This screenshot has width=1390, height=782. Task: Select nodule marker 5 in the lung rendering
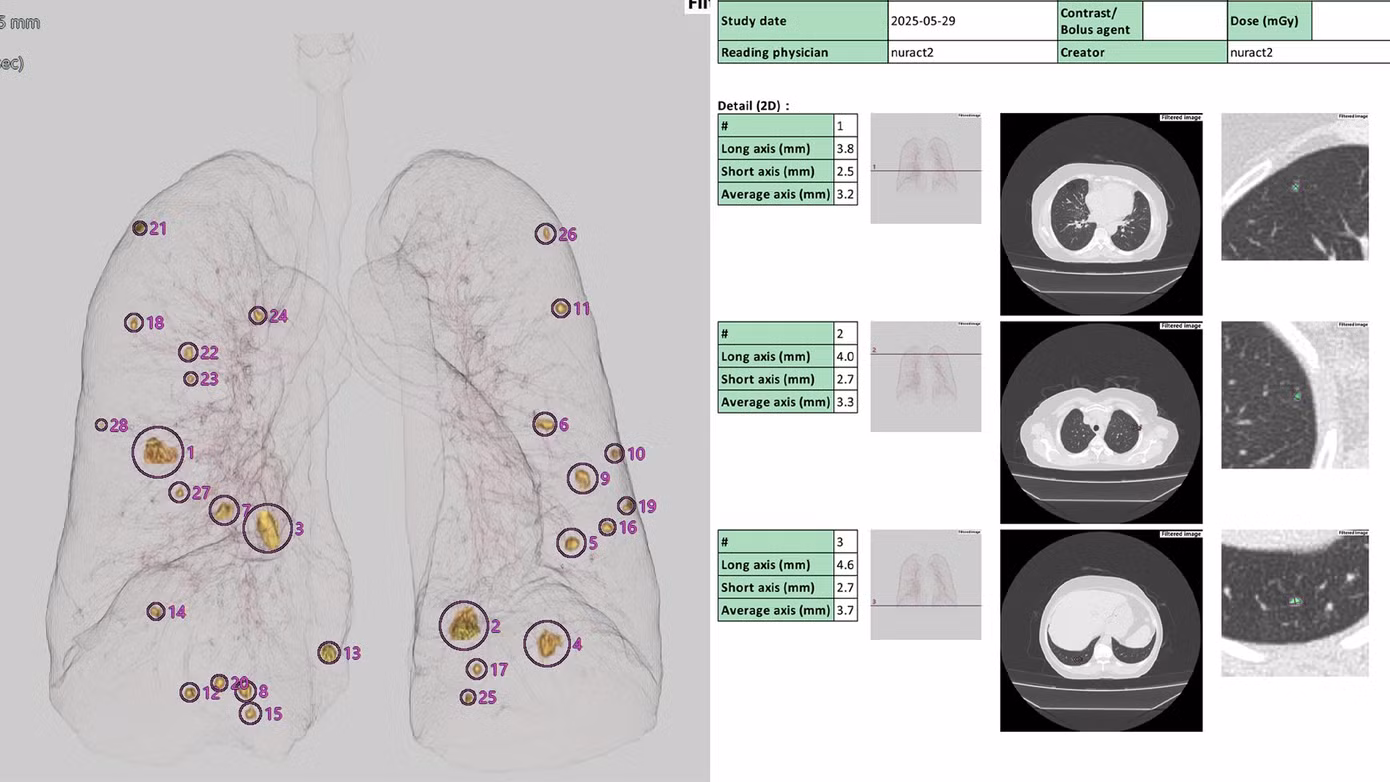click(572, 543)
